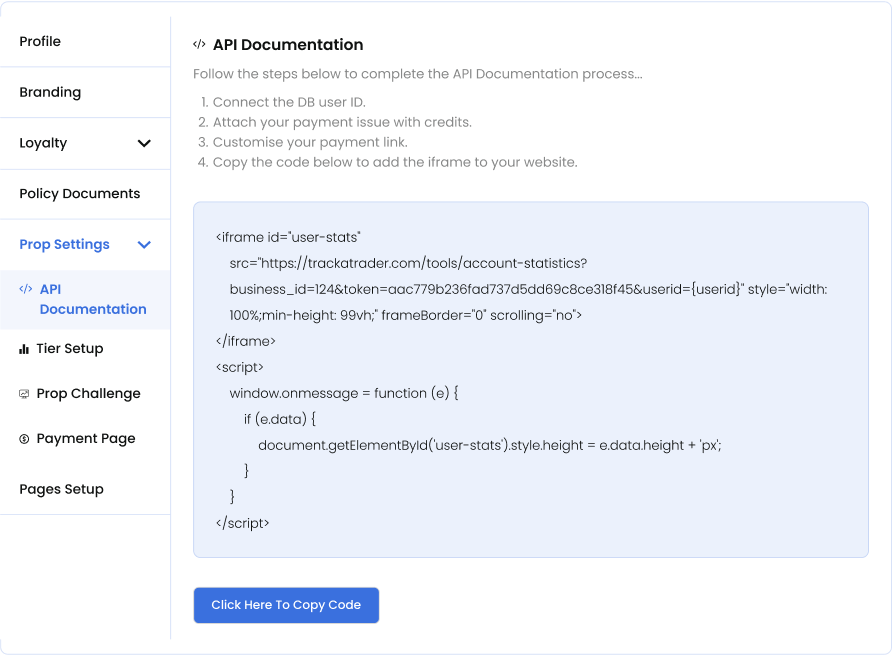Image resolution: width=892 pixels, height=655 pixels.
Task: Collapse the Prop Settings chevron arrow
Action: pyautogui.click(x=144, y=245)
